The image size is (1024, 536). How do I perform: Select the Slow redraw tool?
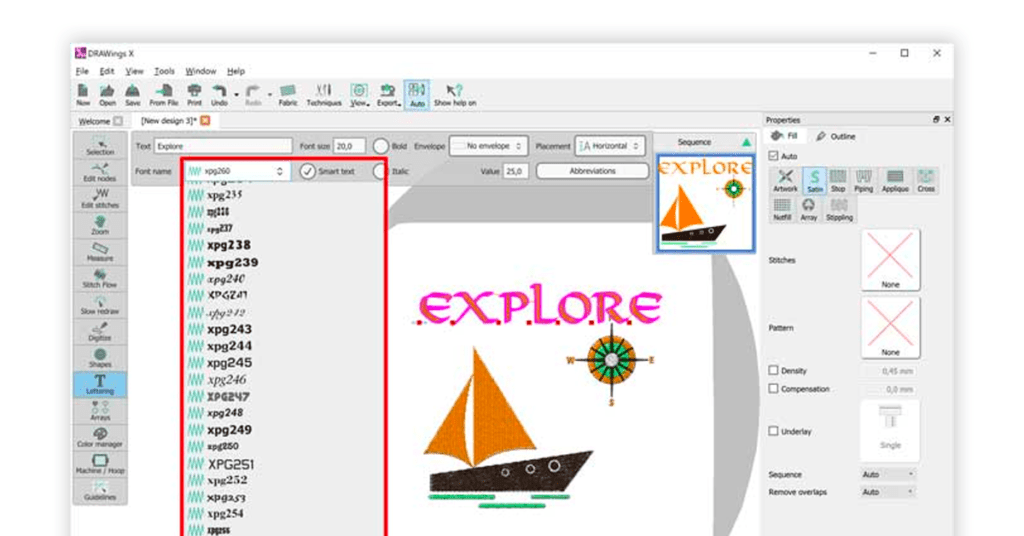click(100, 305)
